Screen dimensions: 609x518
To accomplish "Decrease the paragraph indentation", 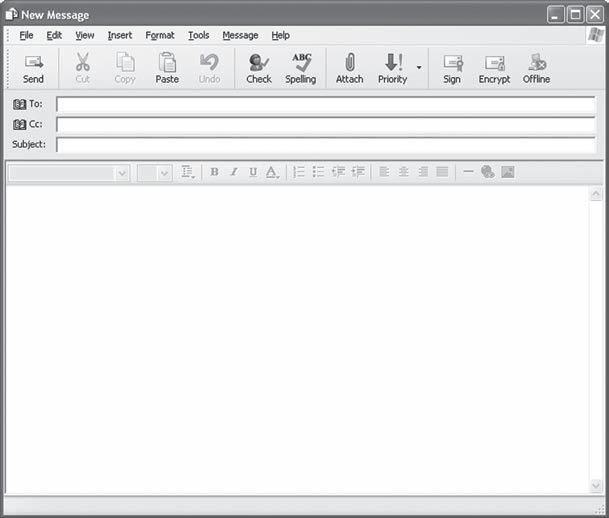I will pos(338,172).
